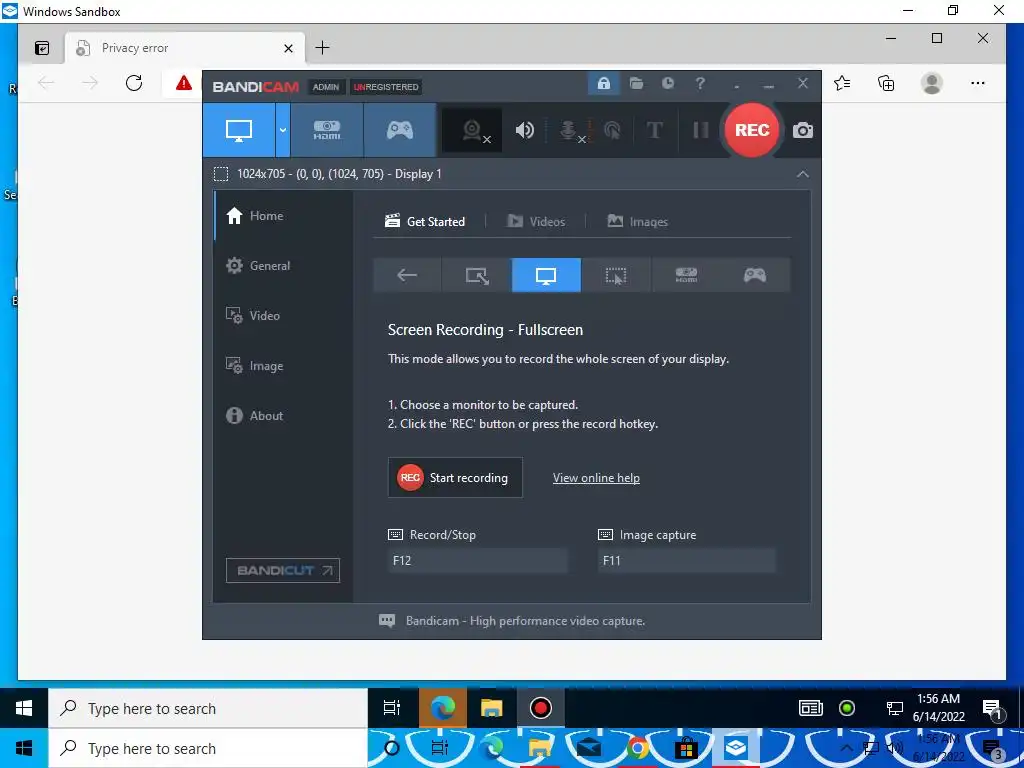Image resolution: width=1024 pixels, height=768 pixels.
Task: Open scheduled recording clock icon
Action: point(667,84)
